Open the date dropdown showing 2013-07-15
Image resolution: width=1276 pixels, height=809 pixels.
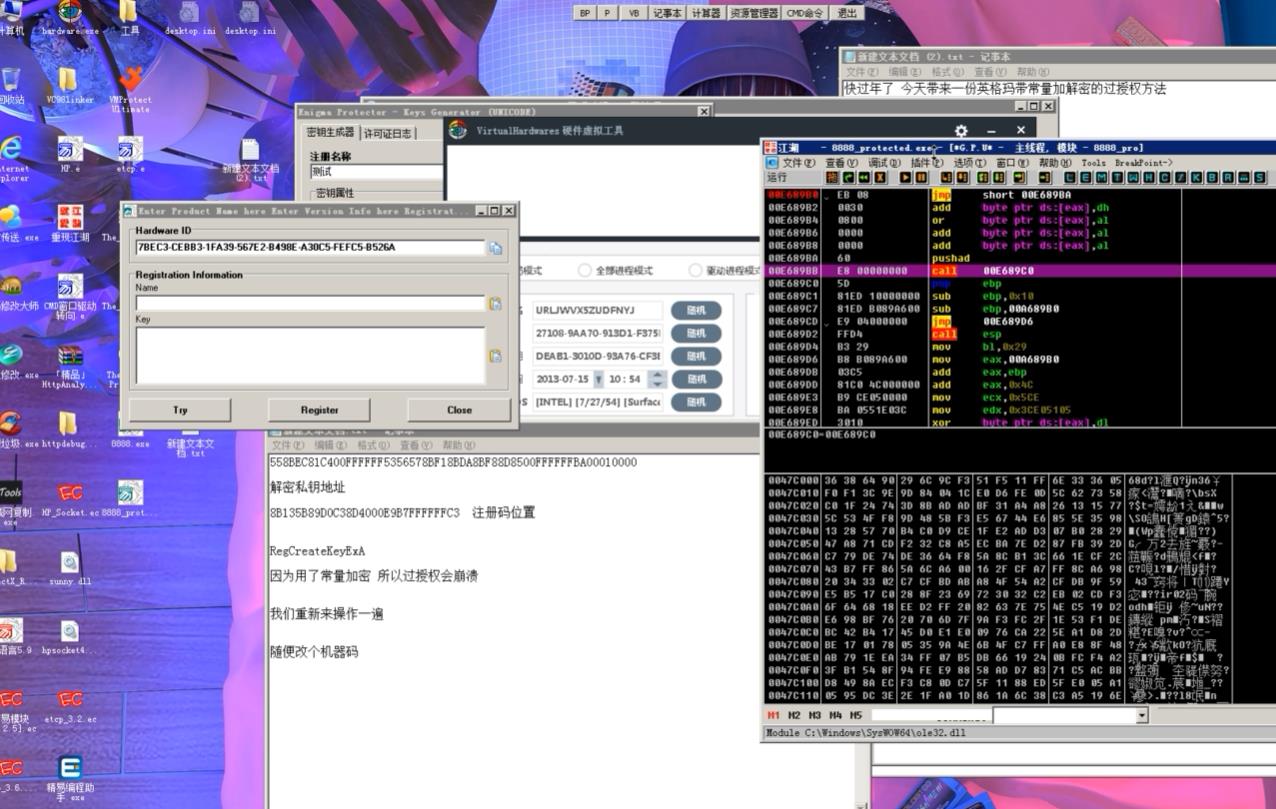(598, 379)
